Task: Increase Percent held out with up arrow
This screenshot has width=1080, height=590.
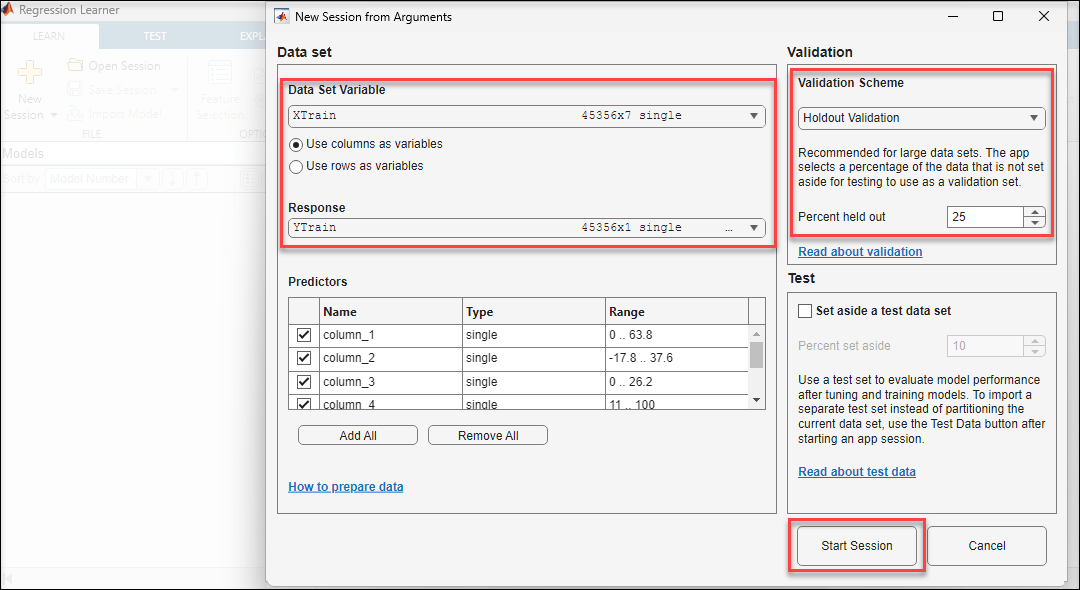Action: (1035, 212)
